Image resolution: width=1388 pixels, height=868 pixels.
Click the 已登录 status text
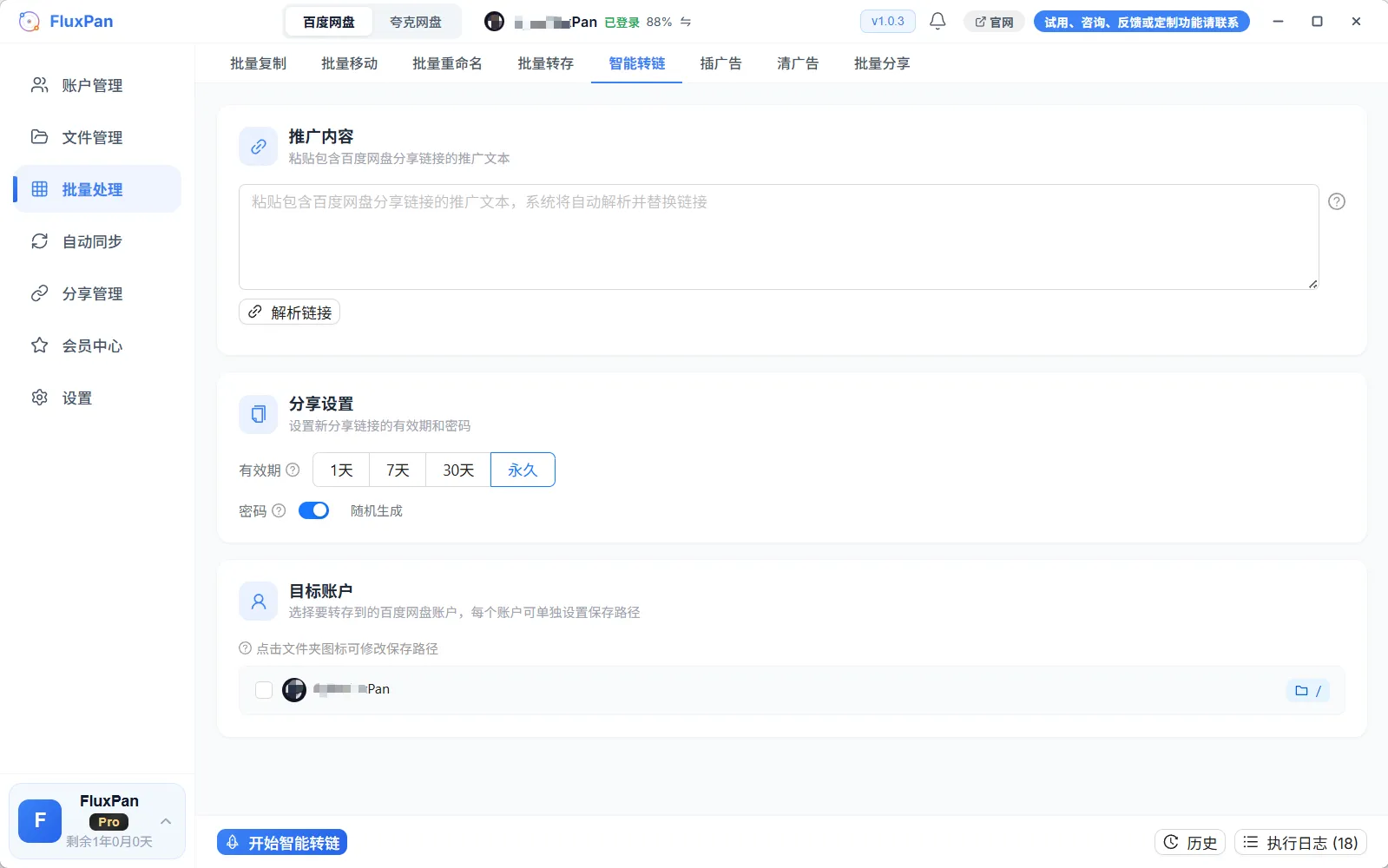coord(622,22)
